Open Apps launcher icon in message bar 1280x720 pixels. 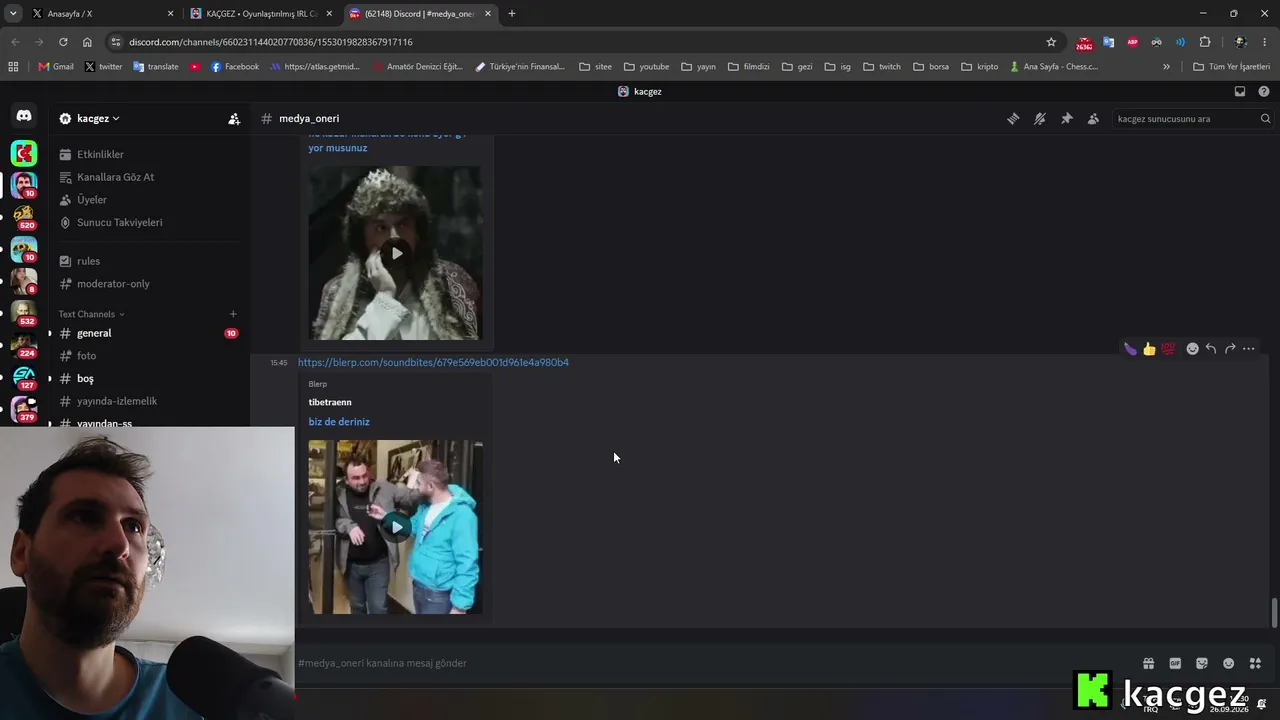pos(1255,663)
